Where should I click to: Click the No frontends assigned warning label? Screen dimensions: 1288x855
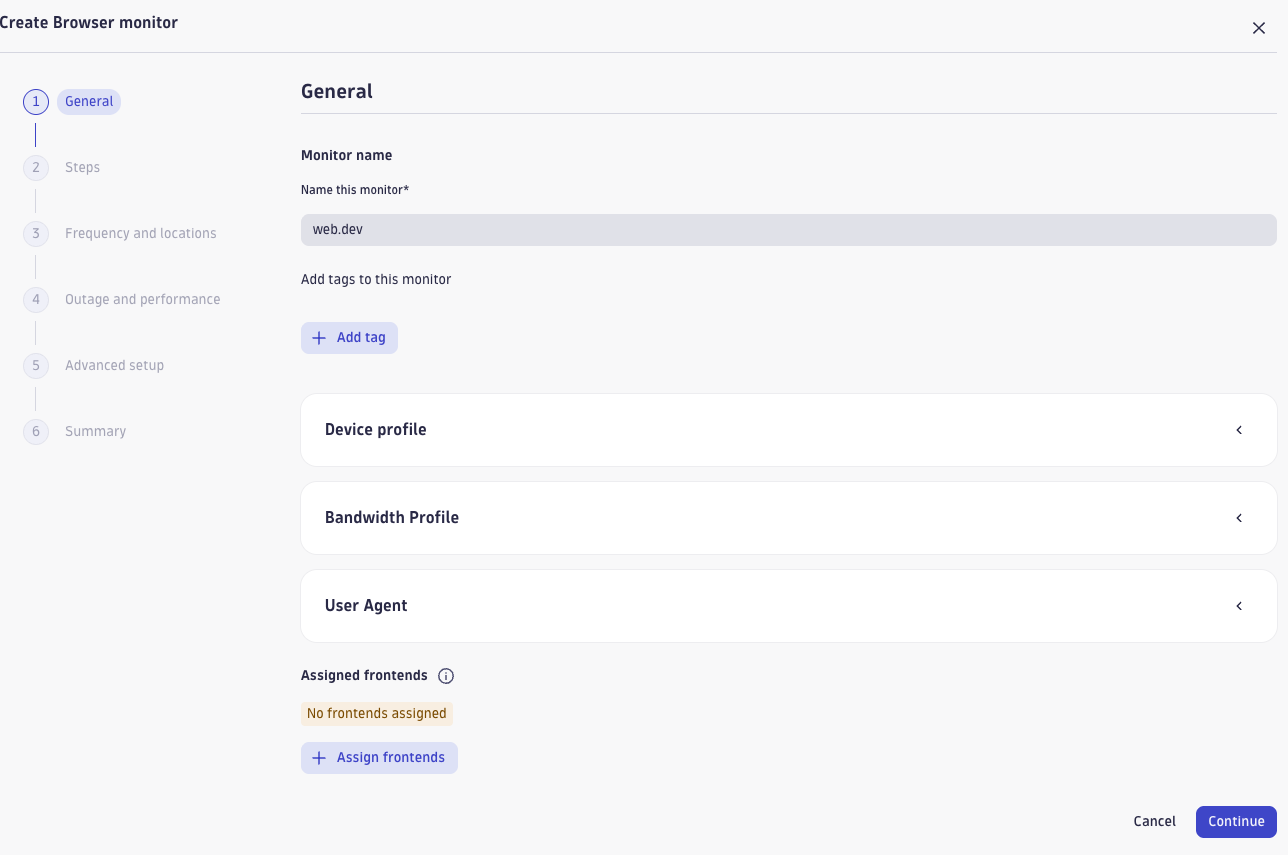[x=376, y=713]
